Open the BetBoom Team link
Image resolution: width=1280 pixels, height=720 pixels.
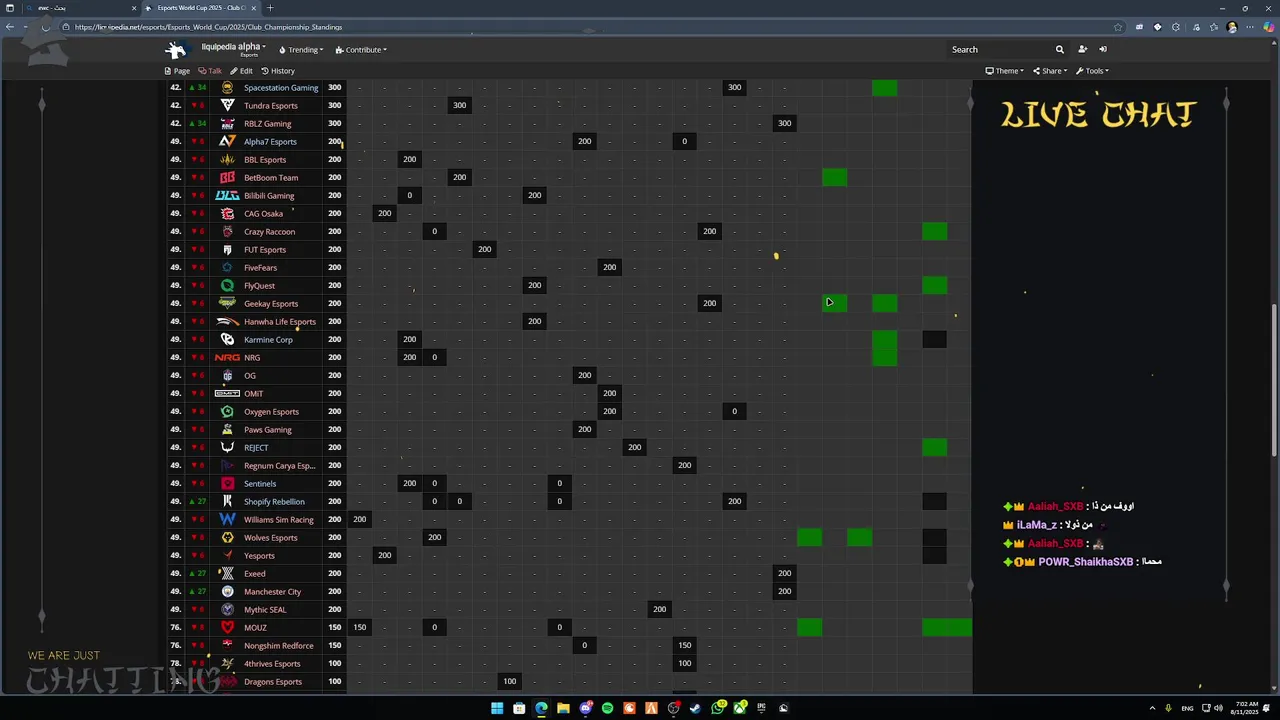271,177
